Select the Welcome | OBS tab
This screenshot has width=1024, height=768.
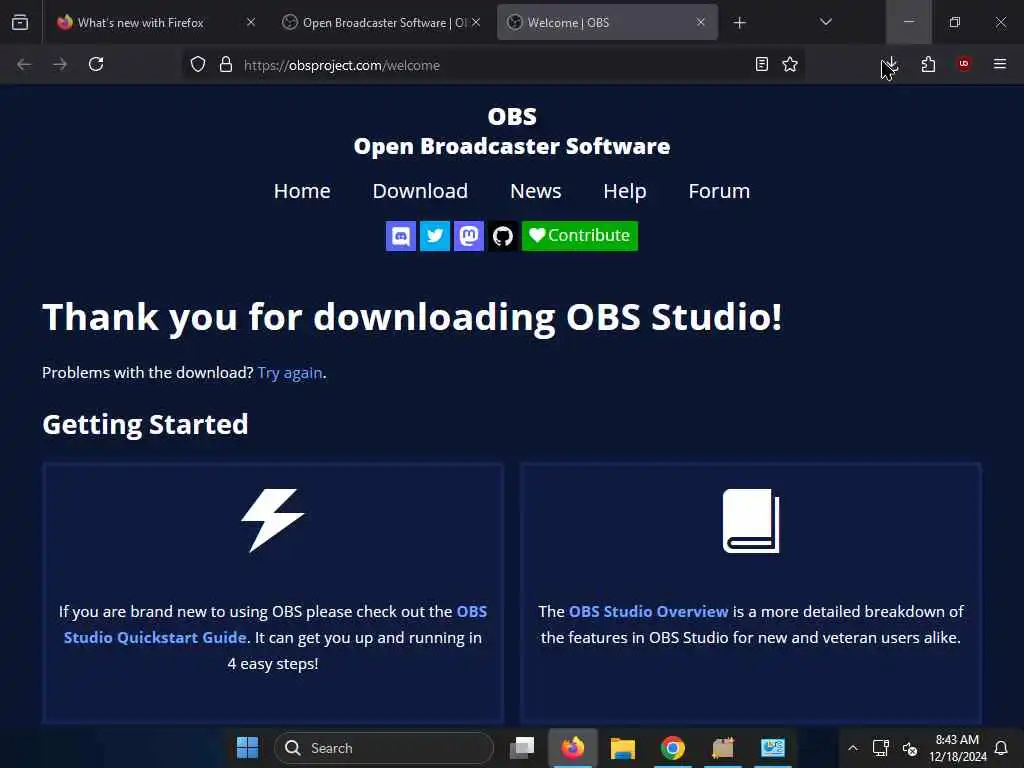coord(607,22)
